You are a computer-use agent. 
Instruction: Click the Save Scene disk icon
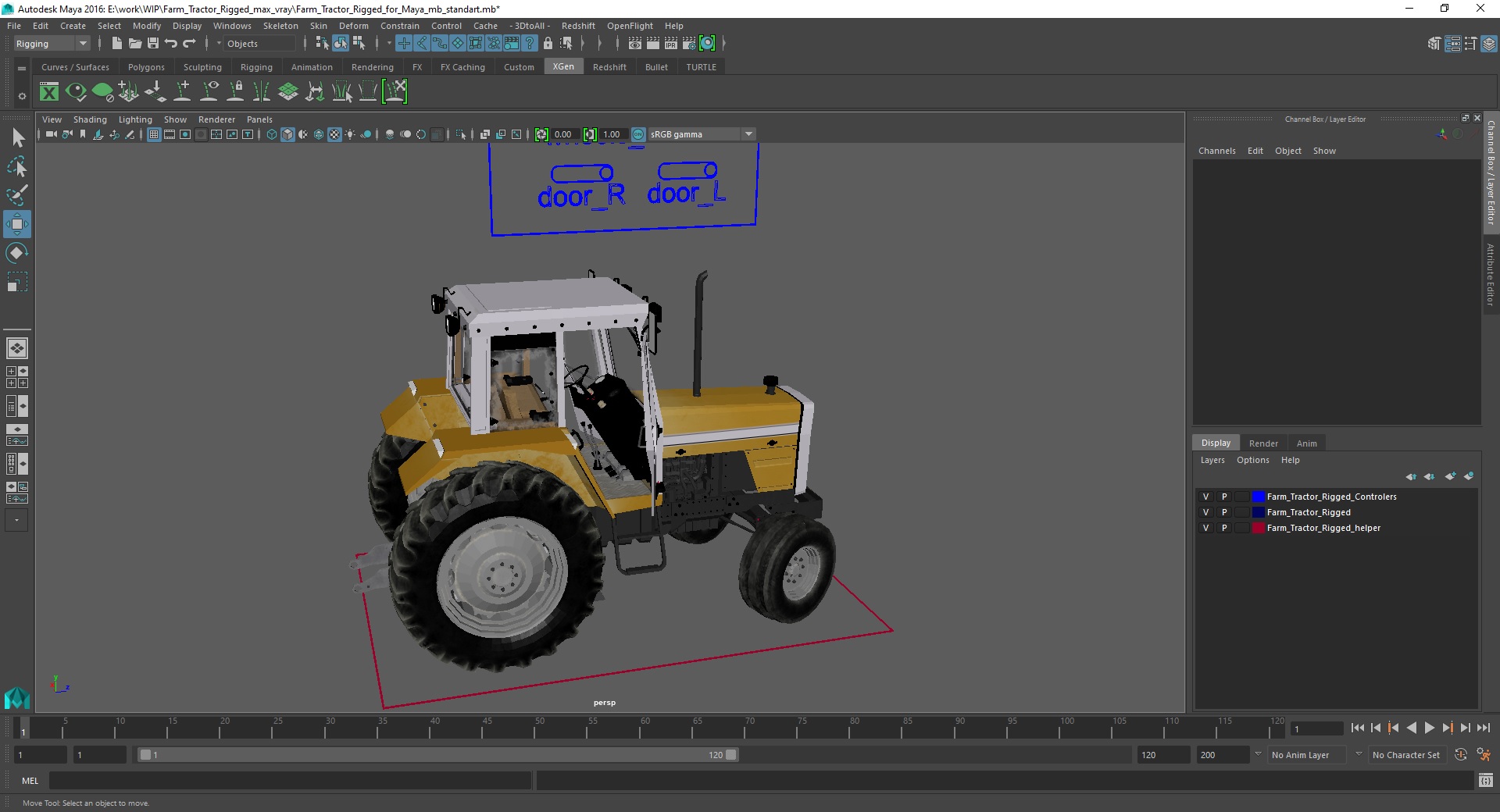[x=153, y=44]
